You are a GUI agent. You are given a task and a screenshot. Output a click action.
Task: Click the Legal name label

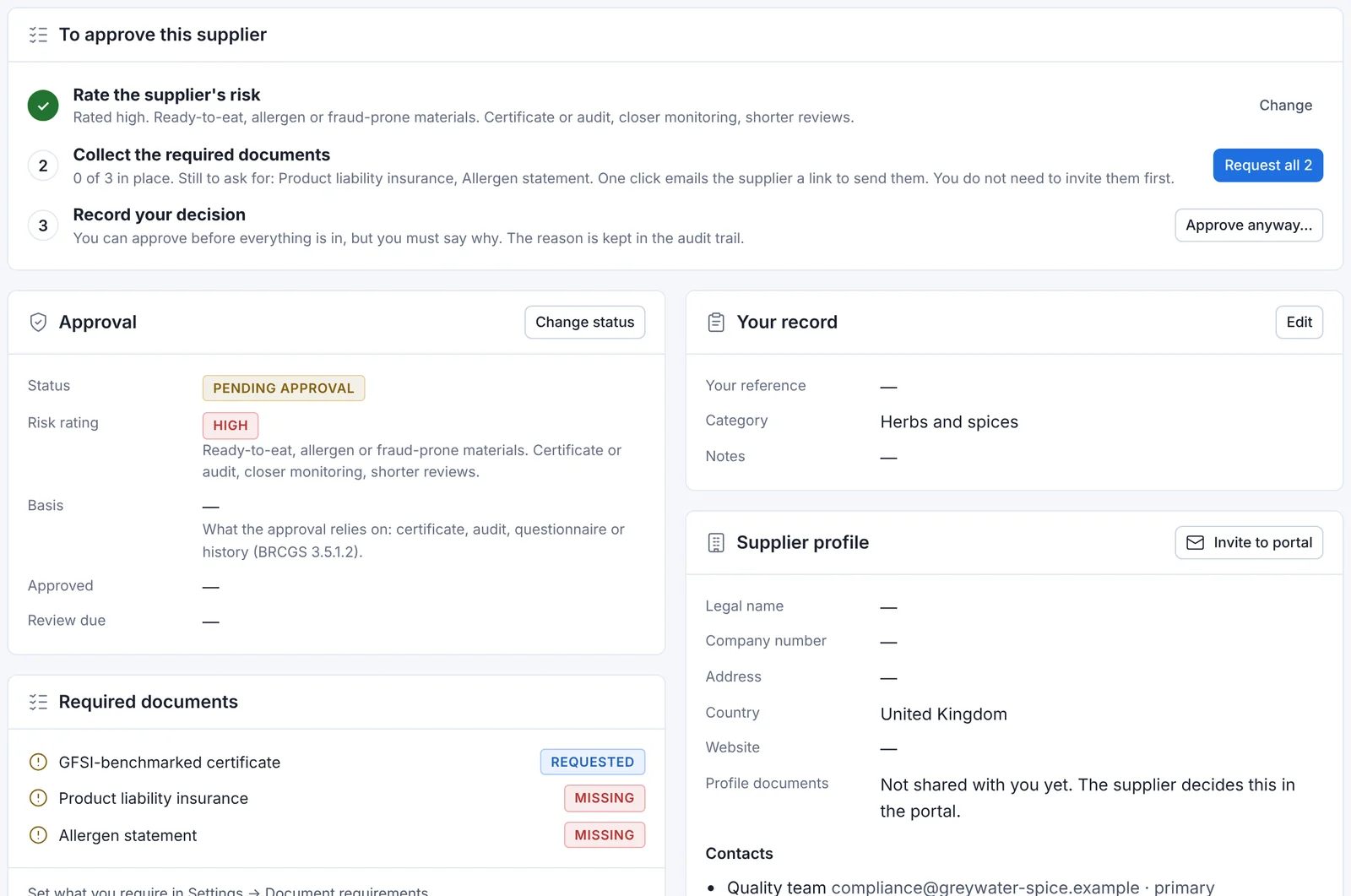[x=744, y=605]
